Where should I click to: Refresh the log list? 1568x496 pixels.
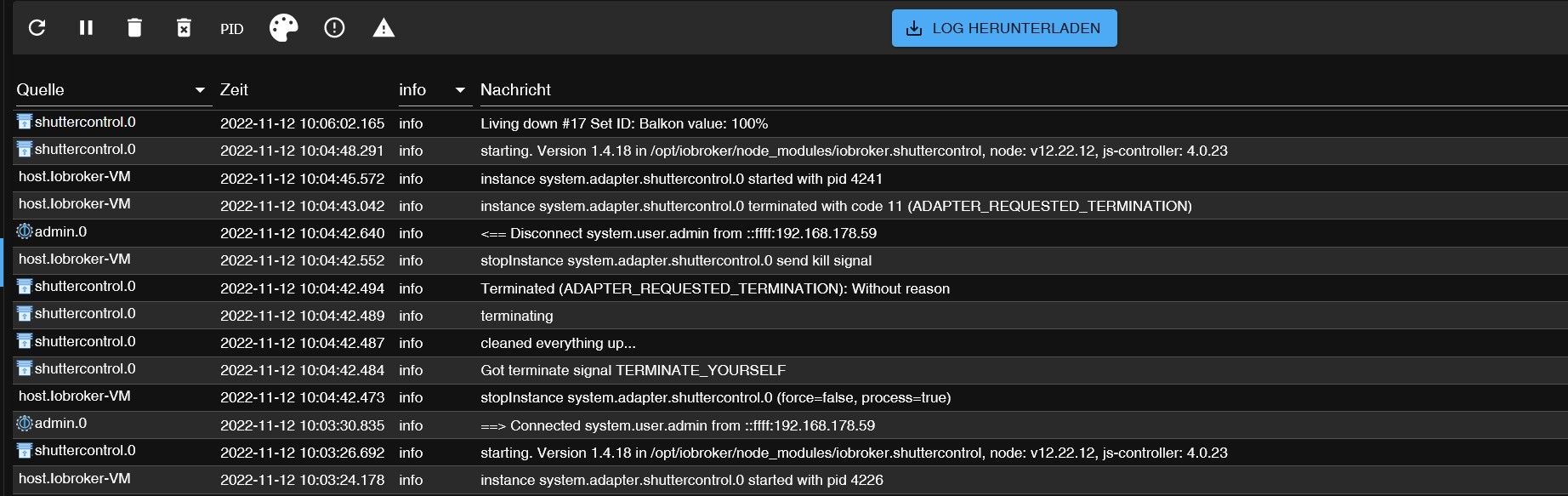[37, 28]
